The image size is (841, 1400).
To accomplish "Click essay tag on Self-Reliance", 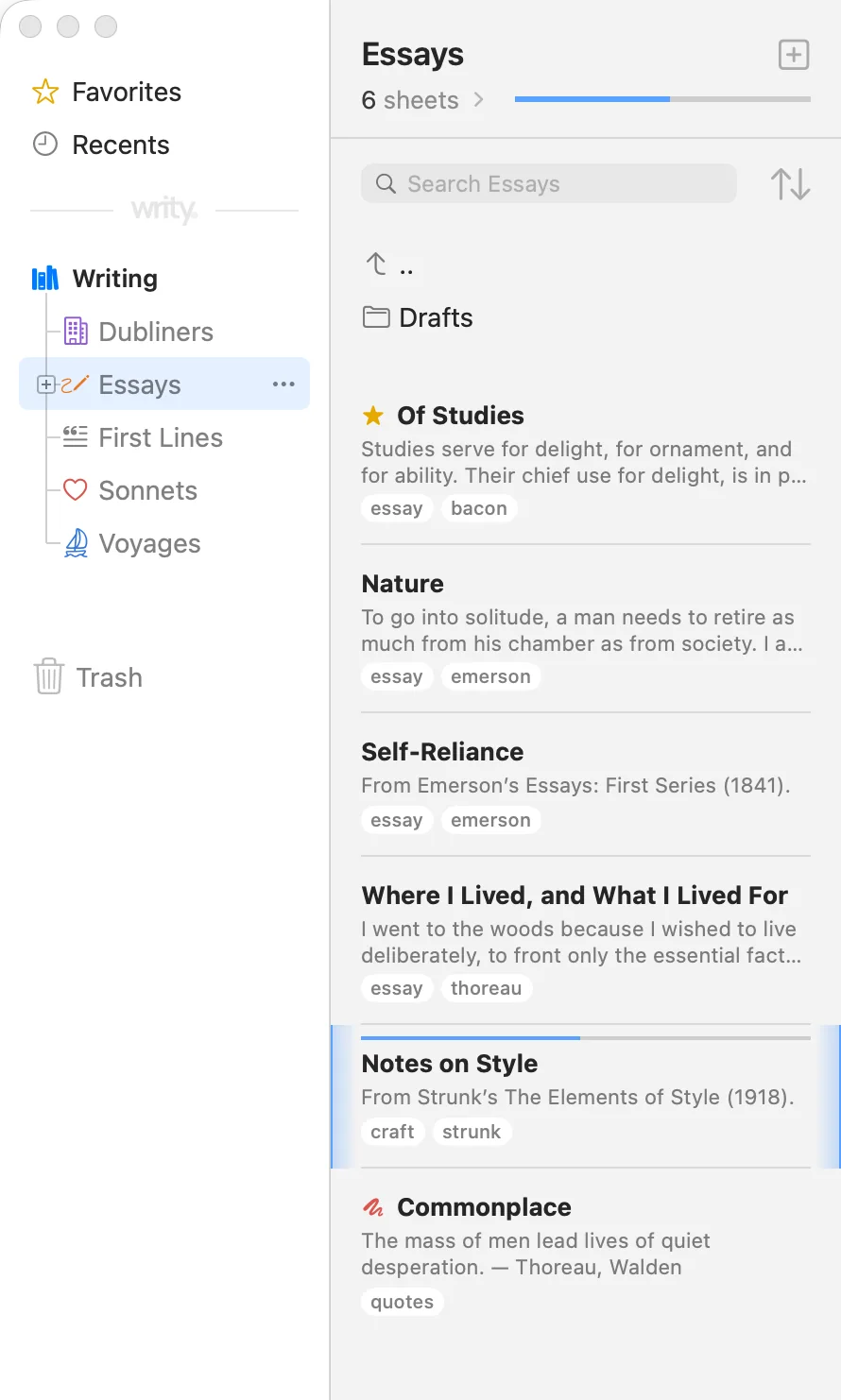I will [397, 820].
